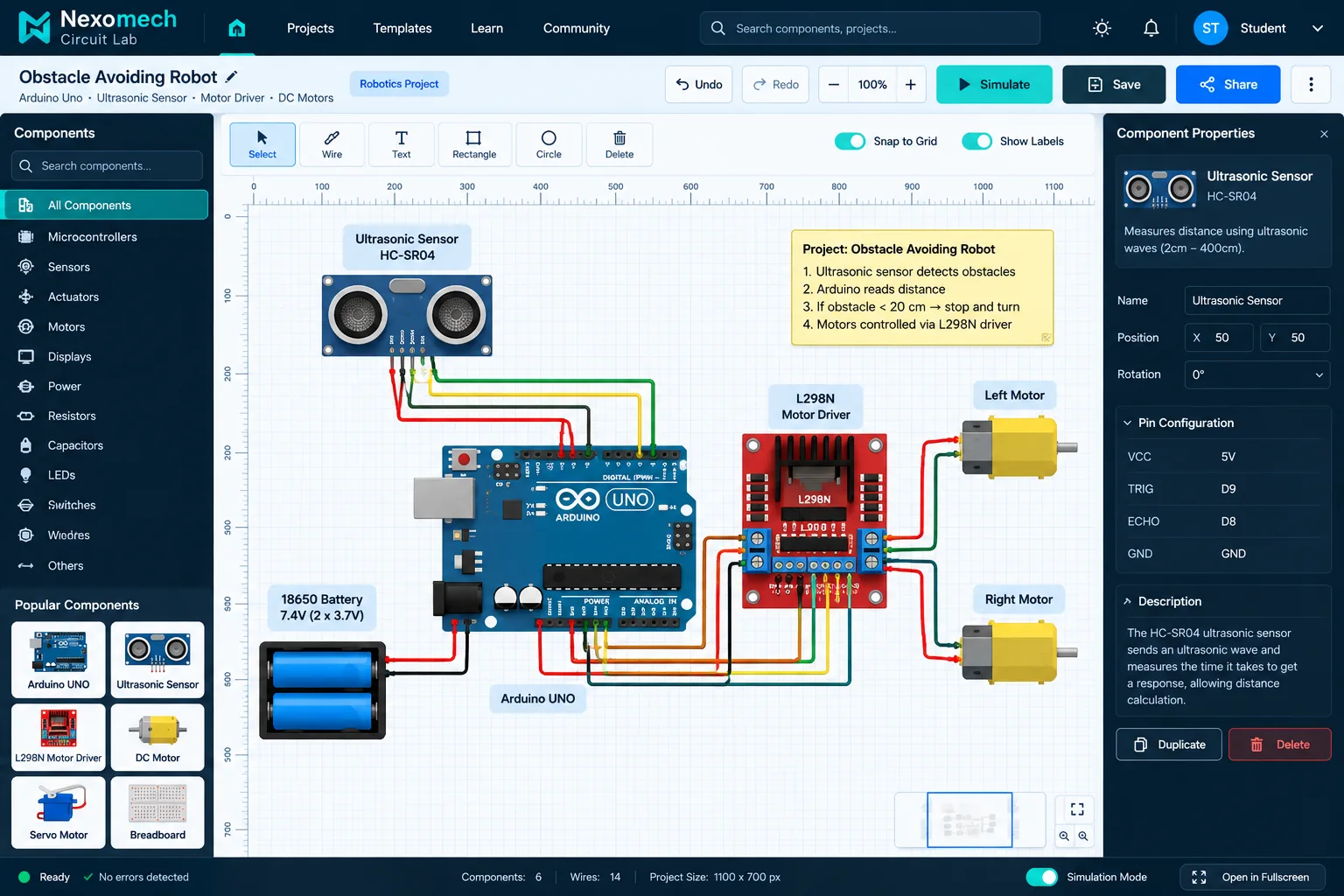
Task: Open in Fullscreen
Action: click(x=1252, y=877)
